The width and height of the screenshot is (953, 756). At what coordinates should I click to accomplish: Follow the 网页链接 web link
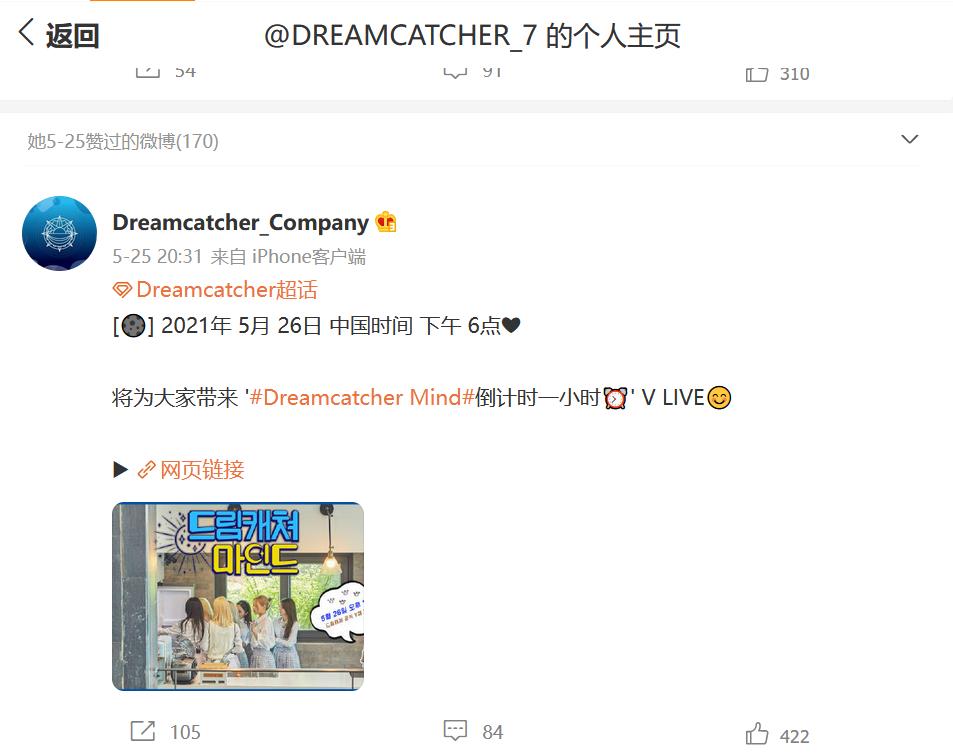tap(202, 470)
